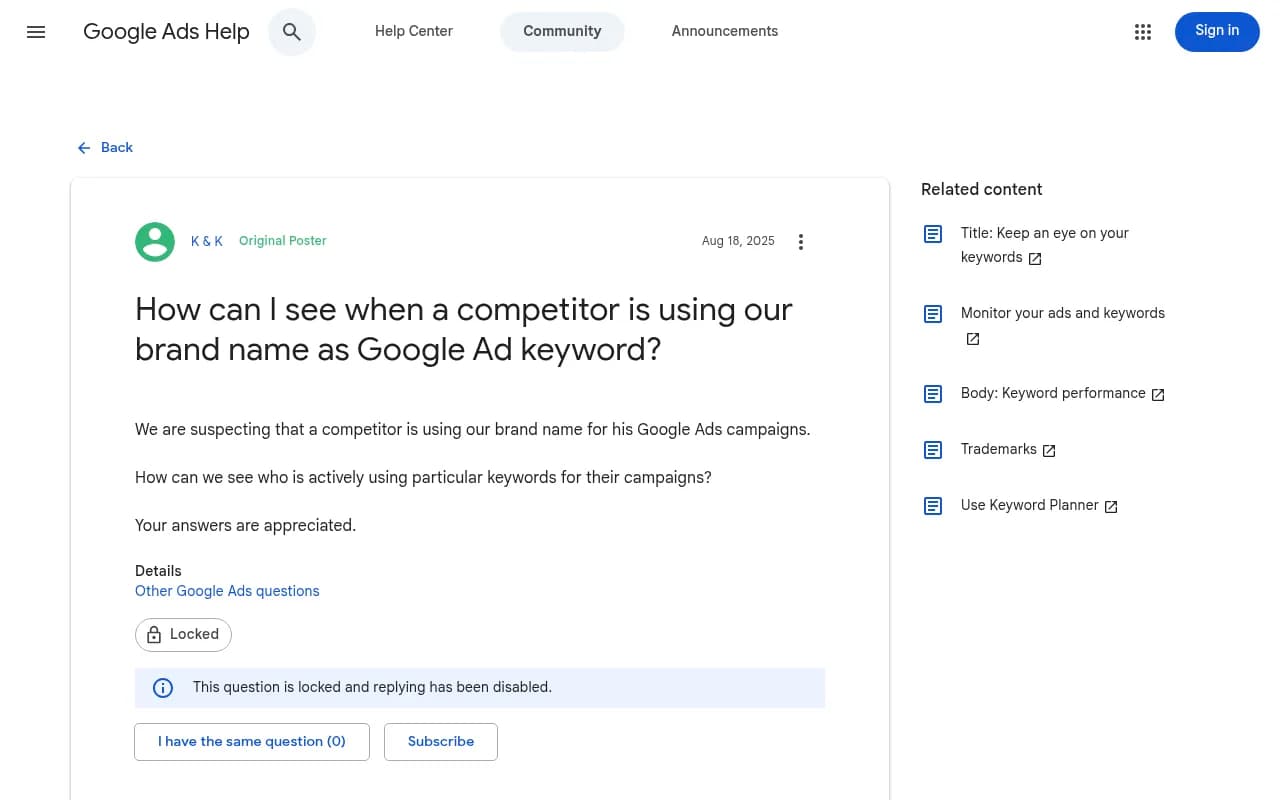Image resolution: width=1280 pixels, height=800 pixels.
Task: Open 'Body: Keyword performance' article
Action: [1053, 394]
